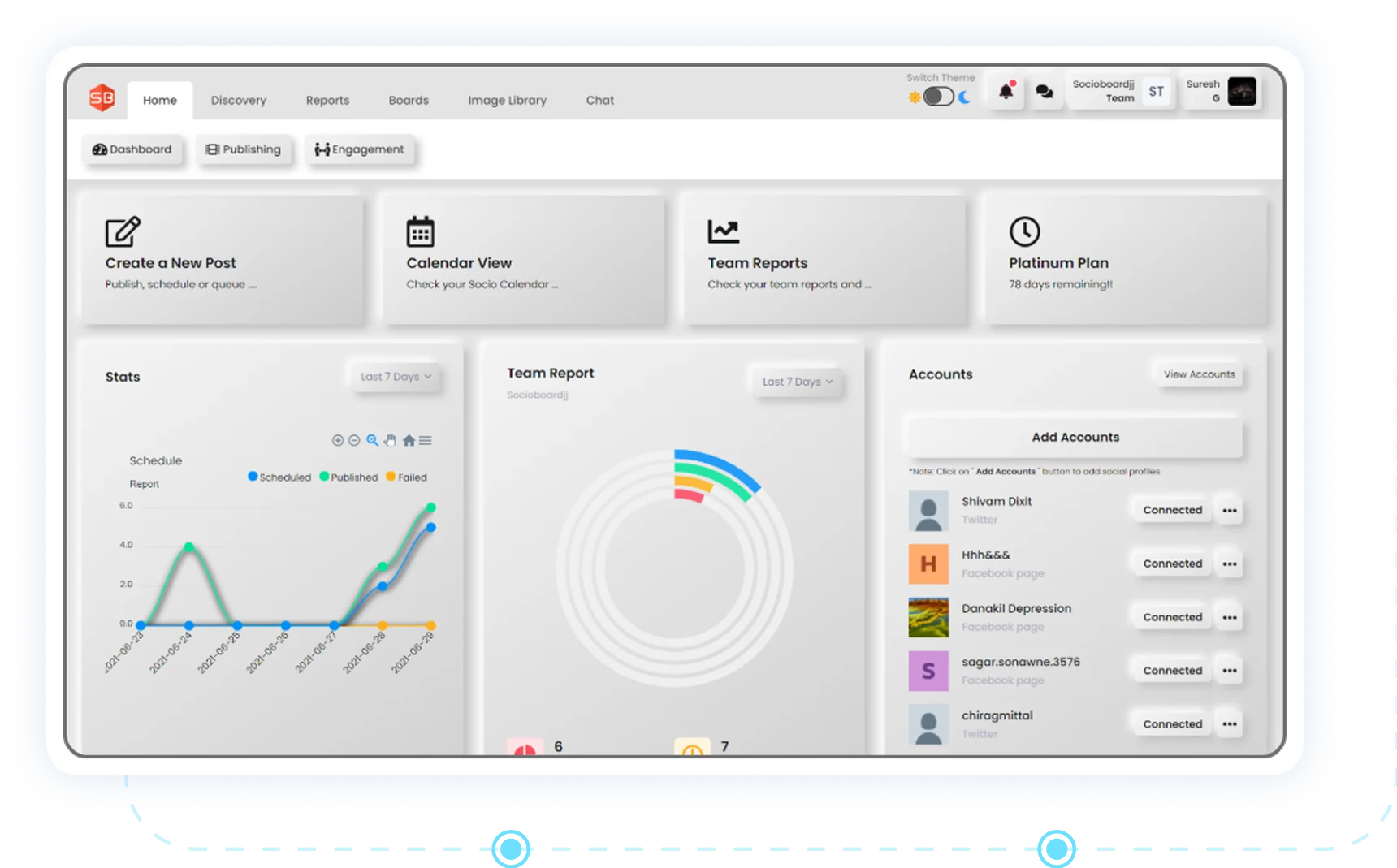Click the Add Accounts button
This screenshot has height=868, width=1397.
1075,438
